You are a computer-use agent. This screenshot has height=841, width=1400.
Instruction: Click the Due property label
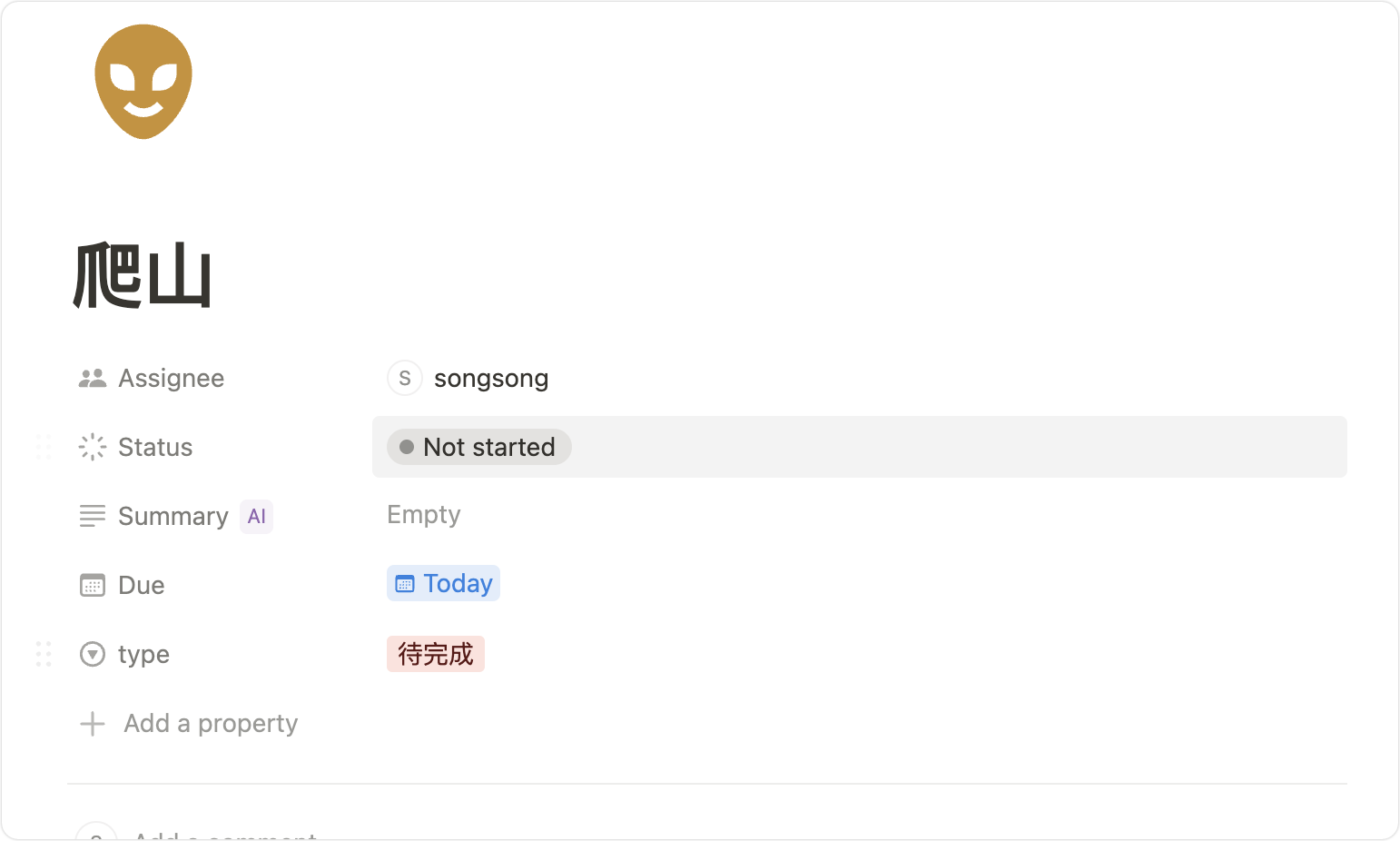point(142,586)
